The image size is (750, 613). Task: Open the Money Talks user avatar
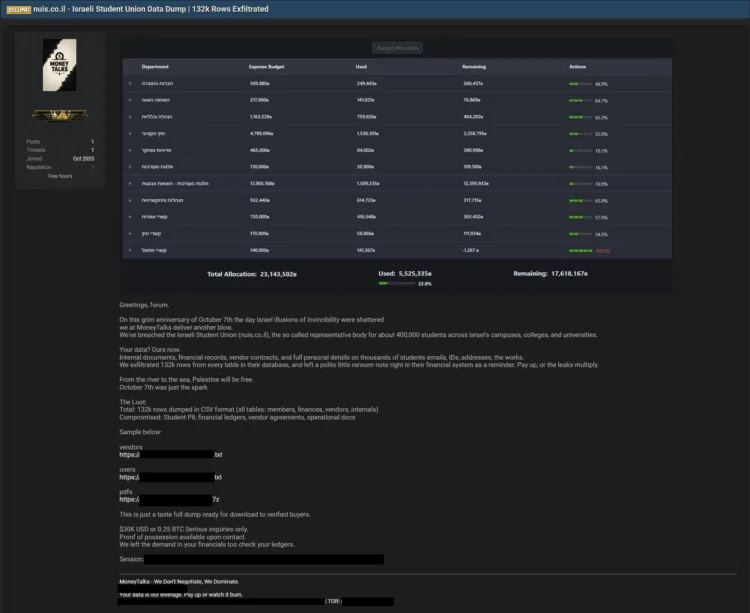[59, 65]
